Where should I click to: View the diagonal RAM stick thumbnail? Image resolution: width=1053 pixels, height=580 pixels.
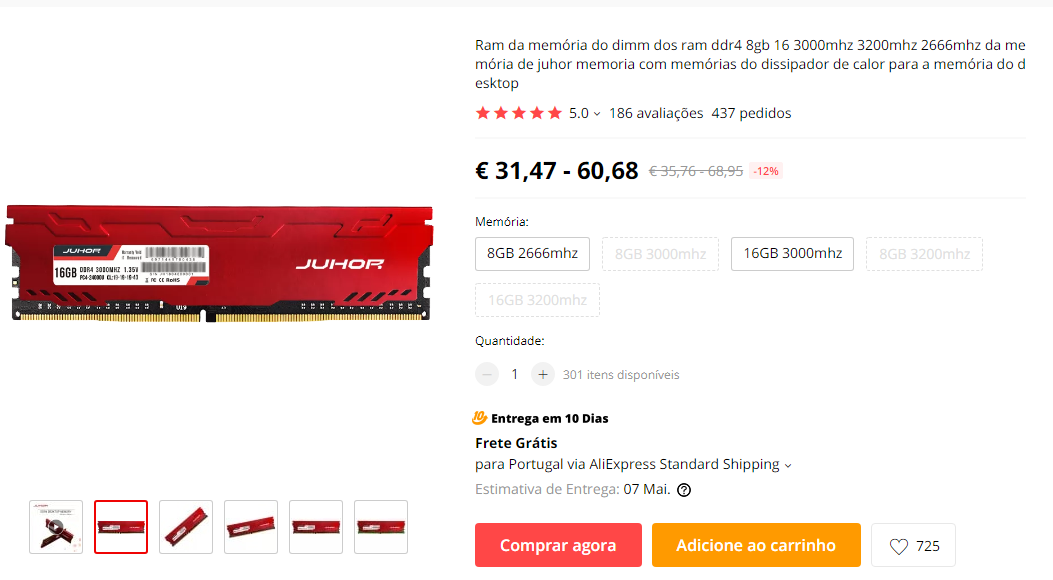186,527
